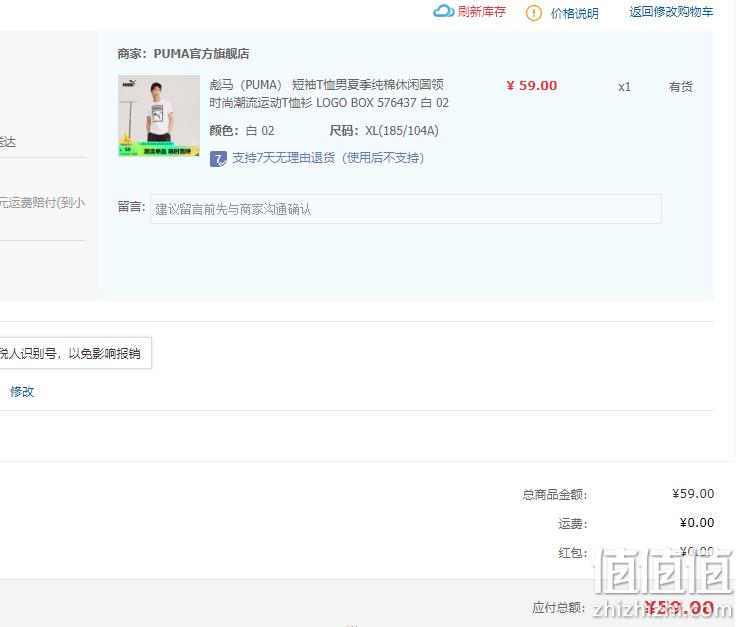Click the 应付总额 label
The height and width of the screenshot is (627, 742).
(x=559, y=608)
